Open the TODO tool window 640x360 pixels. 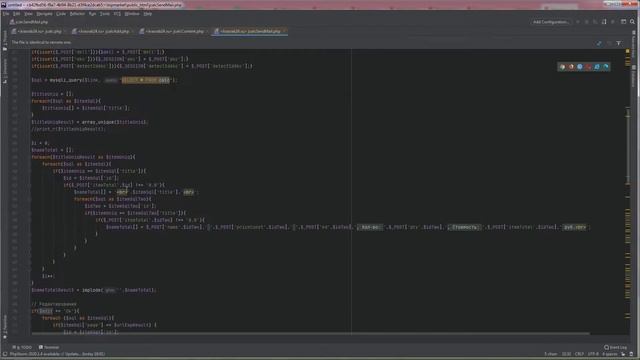pos(22,347)
